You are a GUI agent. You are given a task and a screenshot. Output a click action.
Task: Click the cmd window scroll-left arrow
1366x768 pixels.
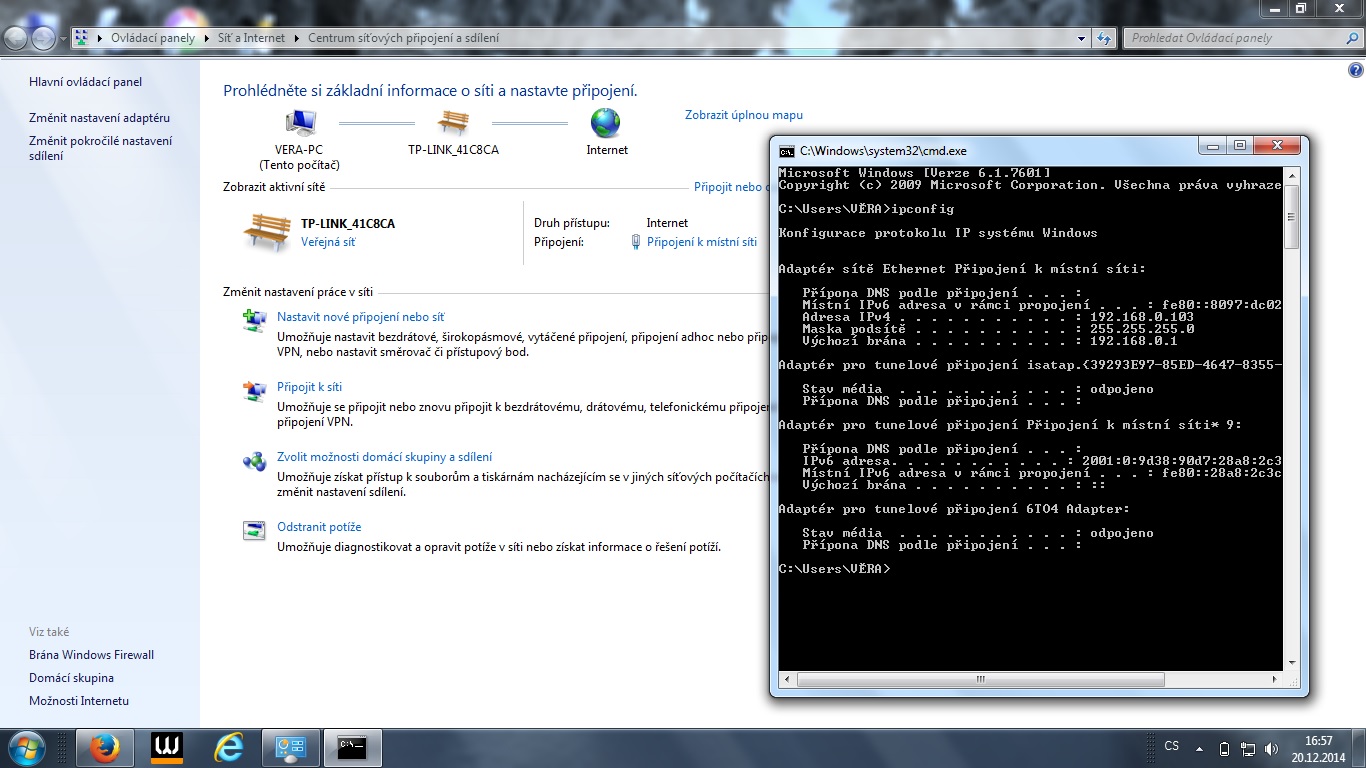pos(786,679)
